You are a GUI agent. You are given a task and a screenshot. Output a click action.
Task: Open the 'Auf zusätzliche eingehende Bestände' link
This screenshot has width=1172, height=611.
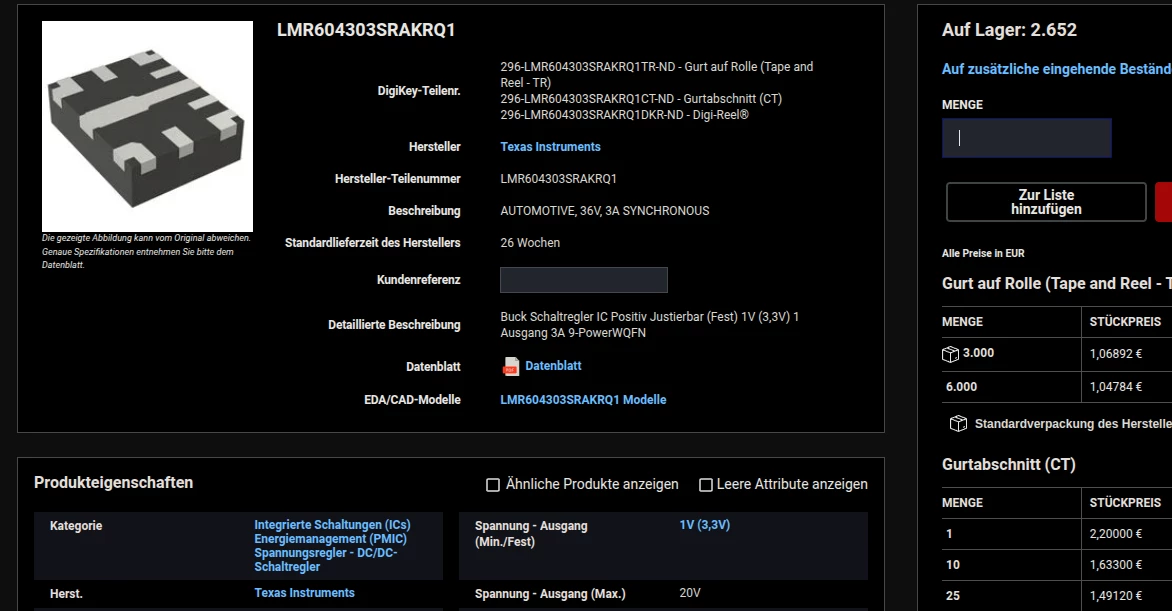(x=1057, y=69)
